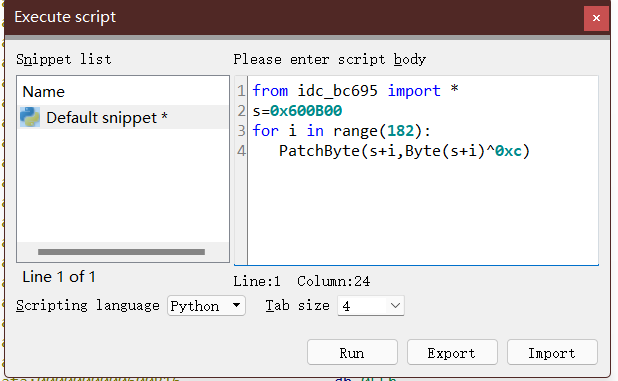The image size is (618, 381).
Task: Click the Name column header
Action: (43, 92)
